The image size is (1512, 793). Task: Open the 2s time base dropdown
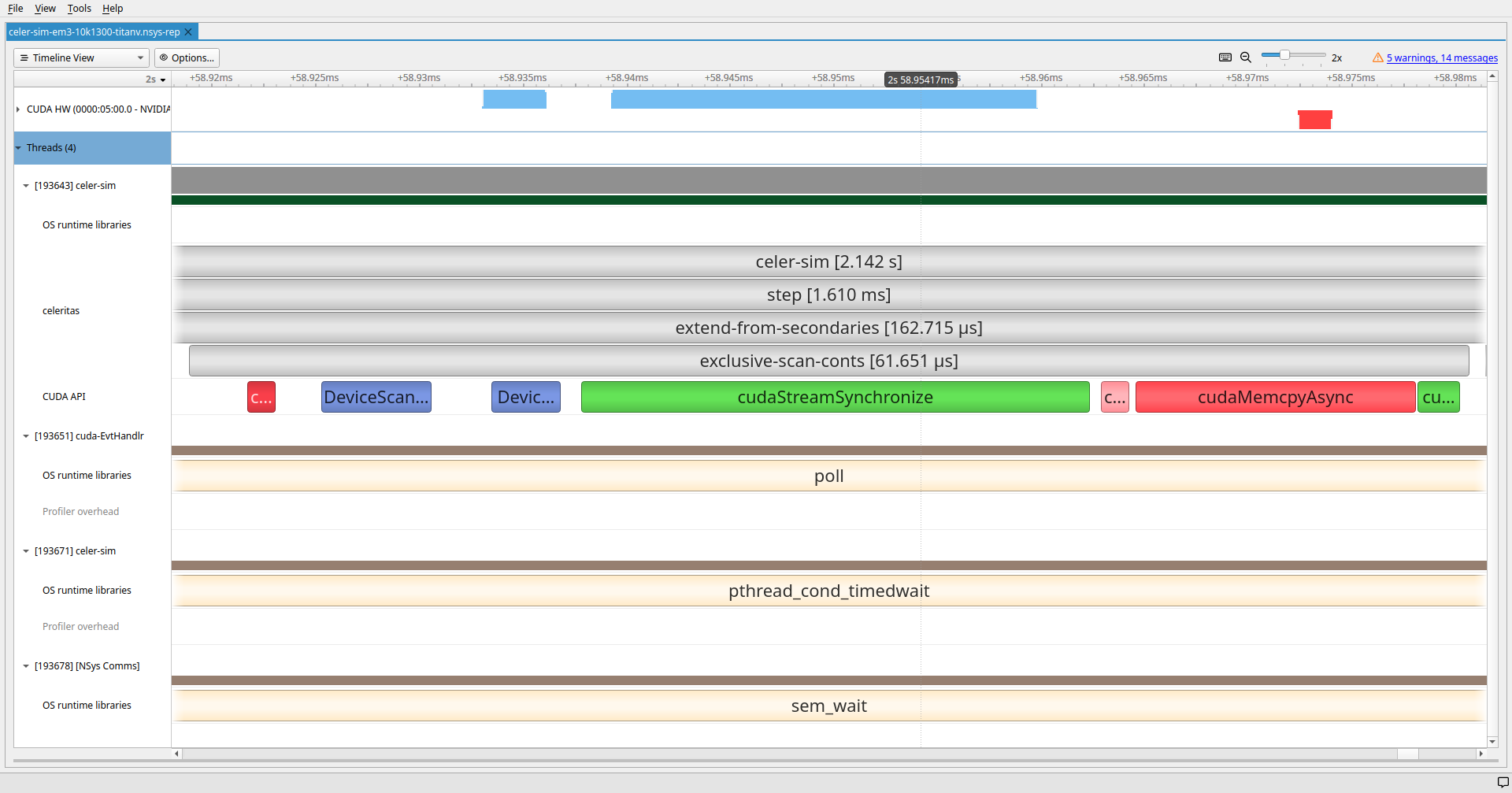156,80
